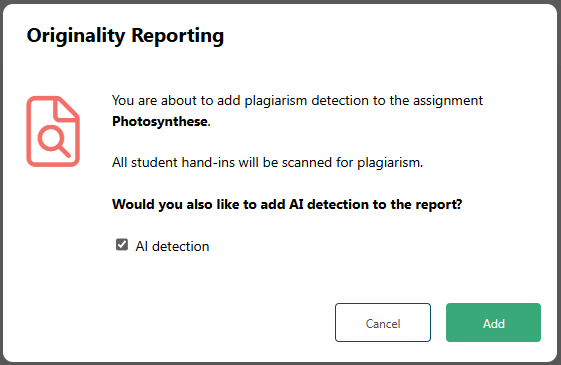Image resolution: width=561 pixels, height=365 pixels.
Task: Click the 'You are about to add plagiarism detection' sentence
Action: (x=297, y=111)
